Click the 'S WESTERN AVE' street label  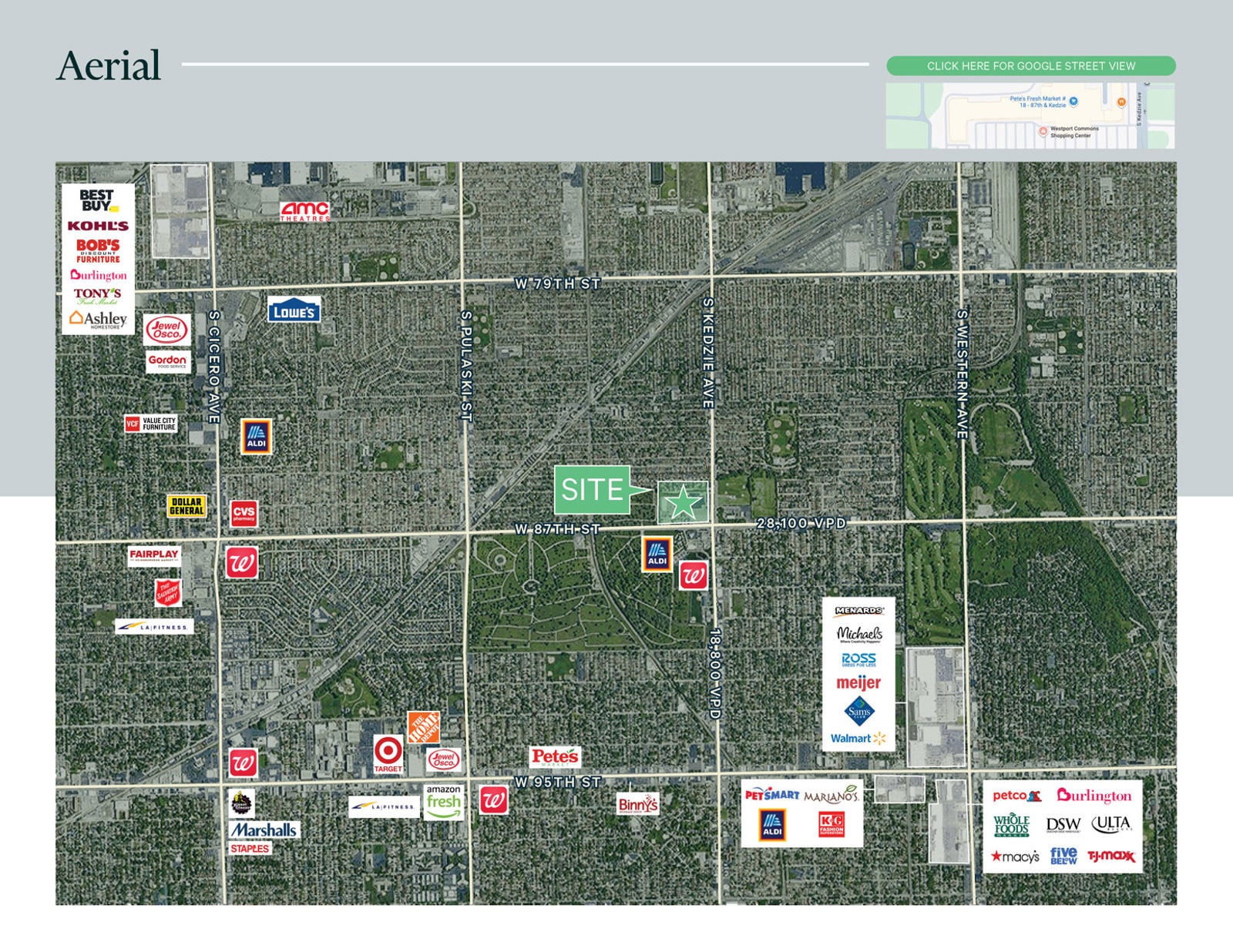click(961, 374)
